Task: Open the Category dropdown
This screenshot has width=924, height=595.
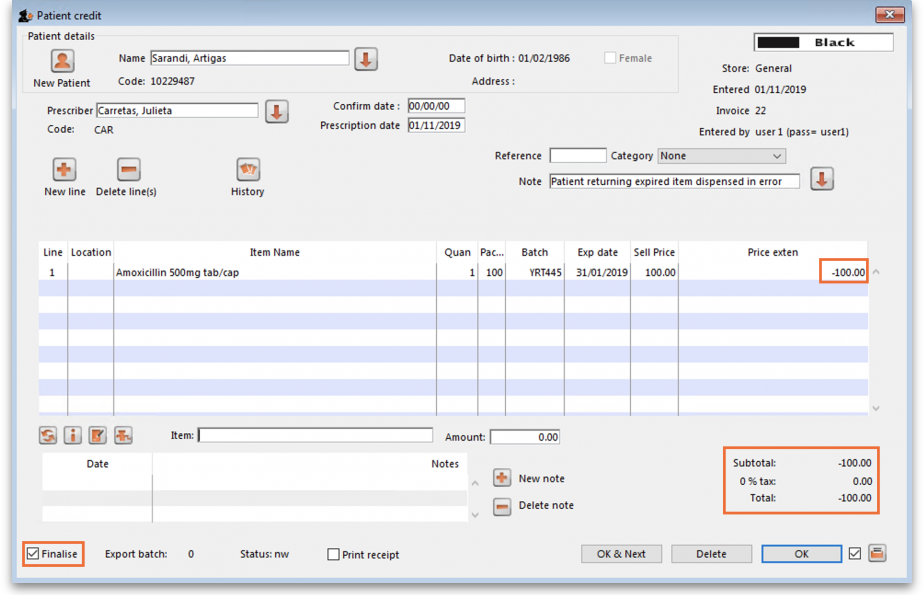Action: pyautogui.click(x=777, y=156)
